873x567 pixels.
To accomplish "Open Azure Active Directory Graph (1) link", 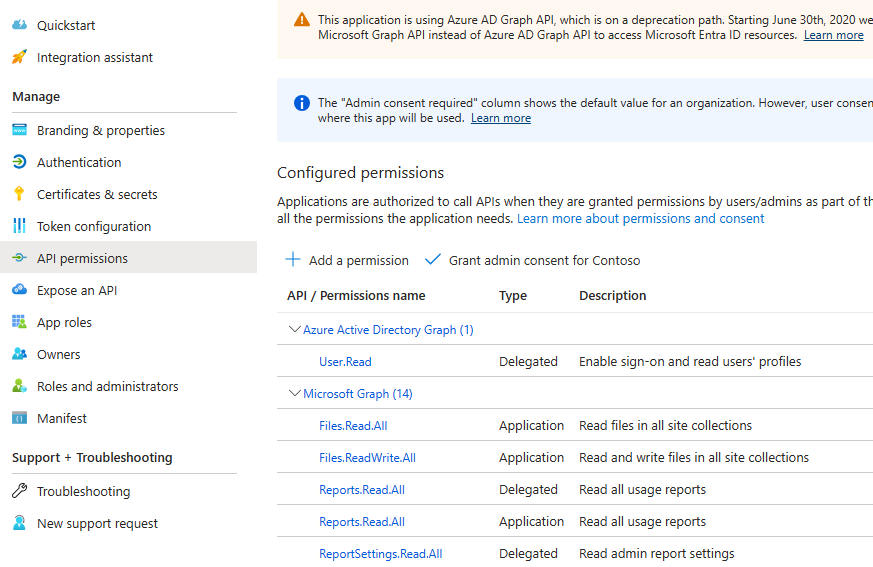I will [x=388, y=330].
